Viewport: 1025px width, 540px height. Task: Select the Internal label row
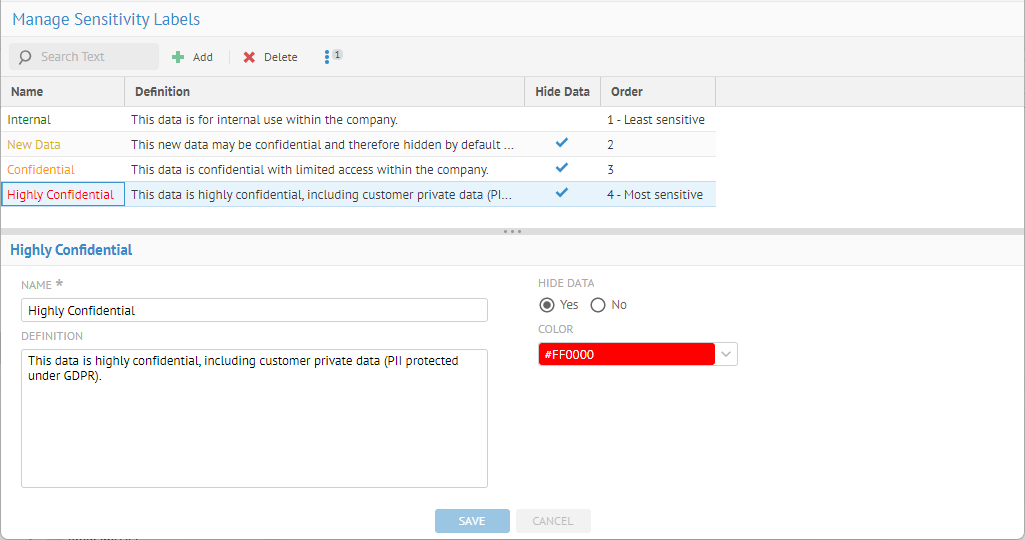[x=60, y=120]
